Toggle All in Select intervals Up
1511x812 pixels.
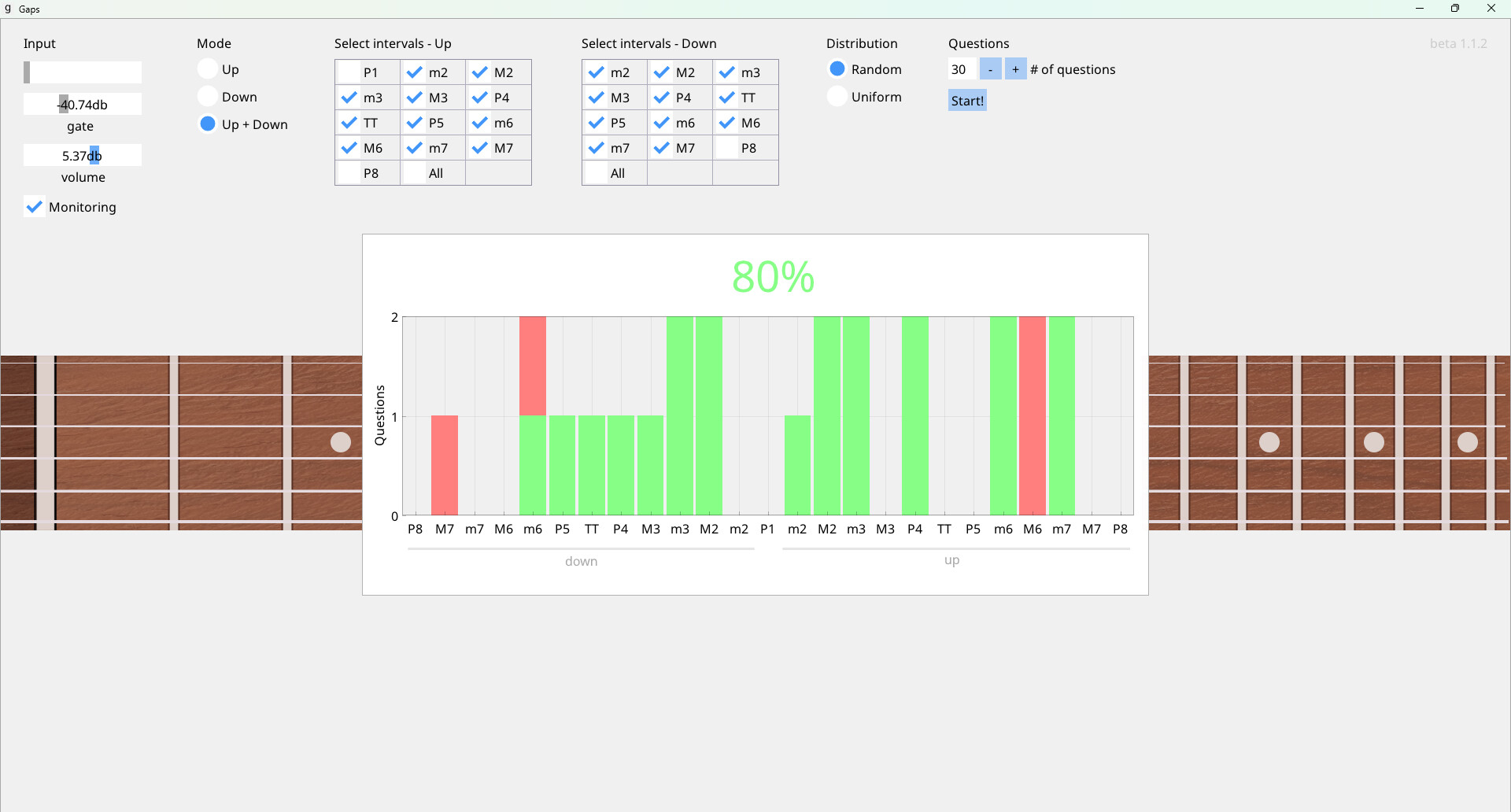(415, 173)
